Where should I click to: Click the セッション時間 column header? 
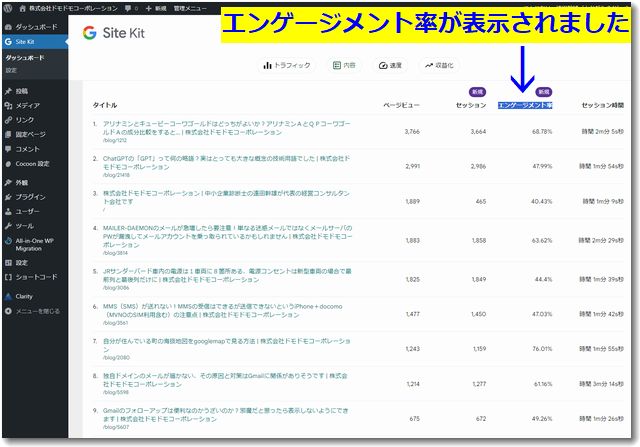point(603,105)
